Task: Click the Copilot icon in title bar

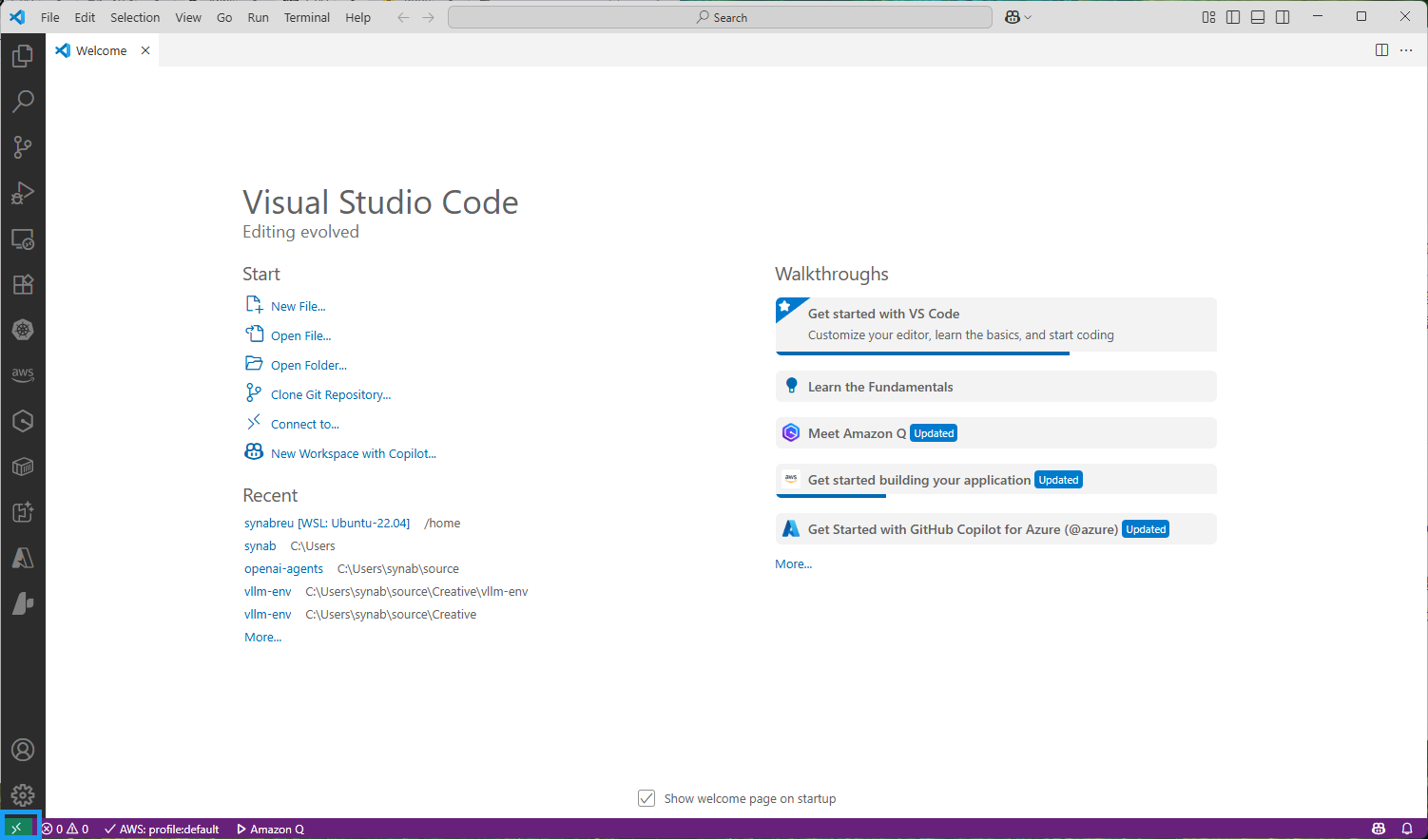Action: tap(1013, 17)
